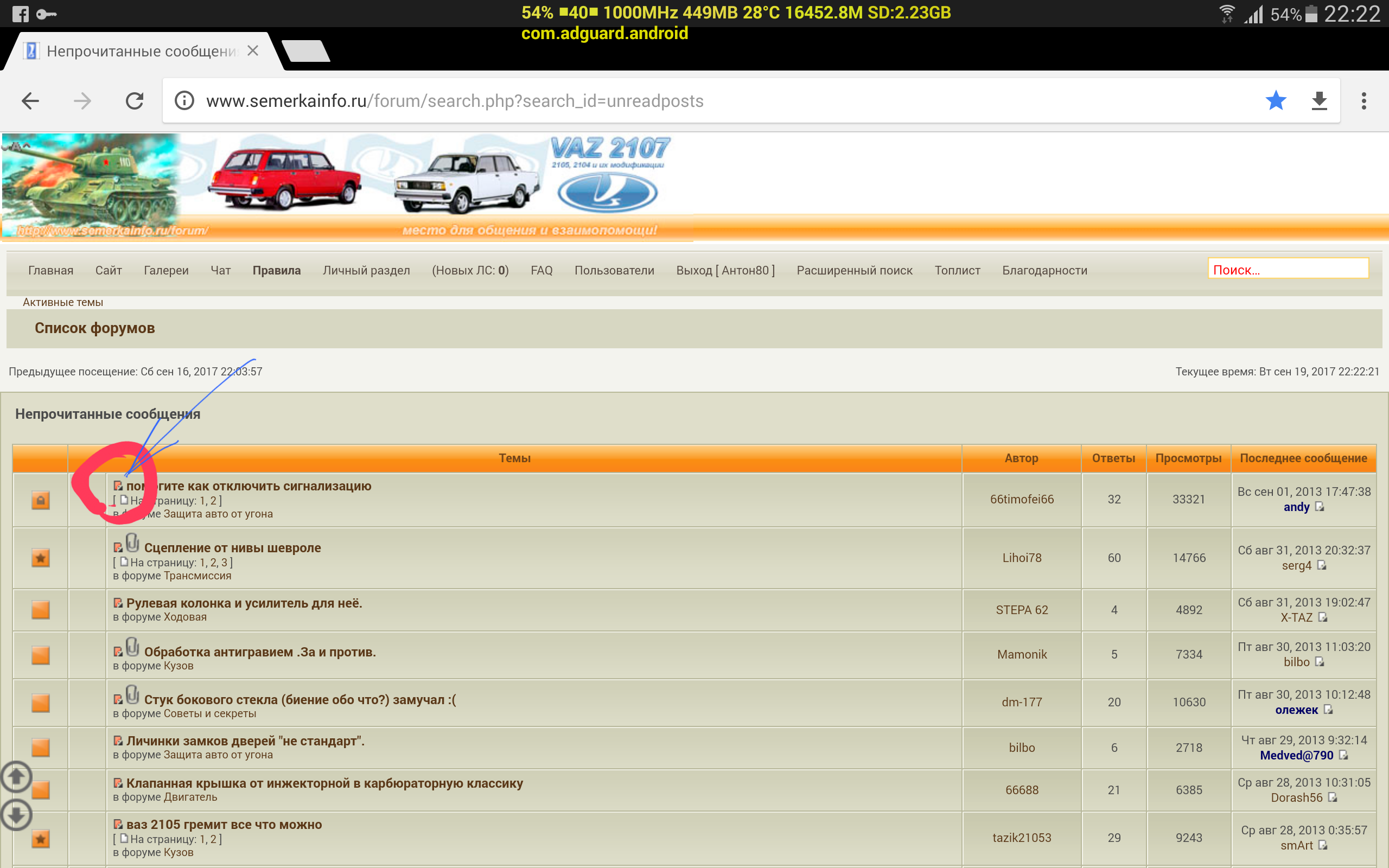The height and width of the screenshot is (868, 1389).
Task: Click the blue bookmark star icon
Action: (x=1276, y=101)
